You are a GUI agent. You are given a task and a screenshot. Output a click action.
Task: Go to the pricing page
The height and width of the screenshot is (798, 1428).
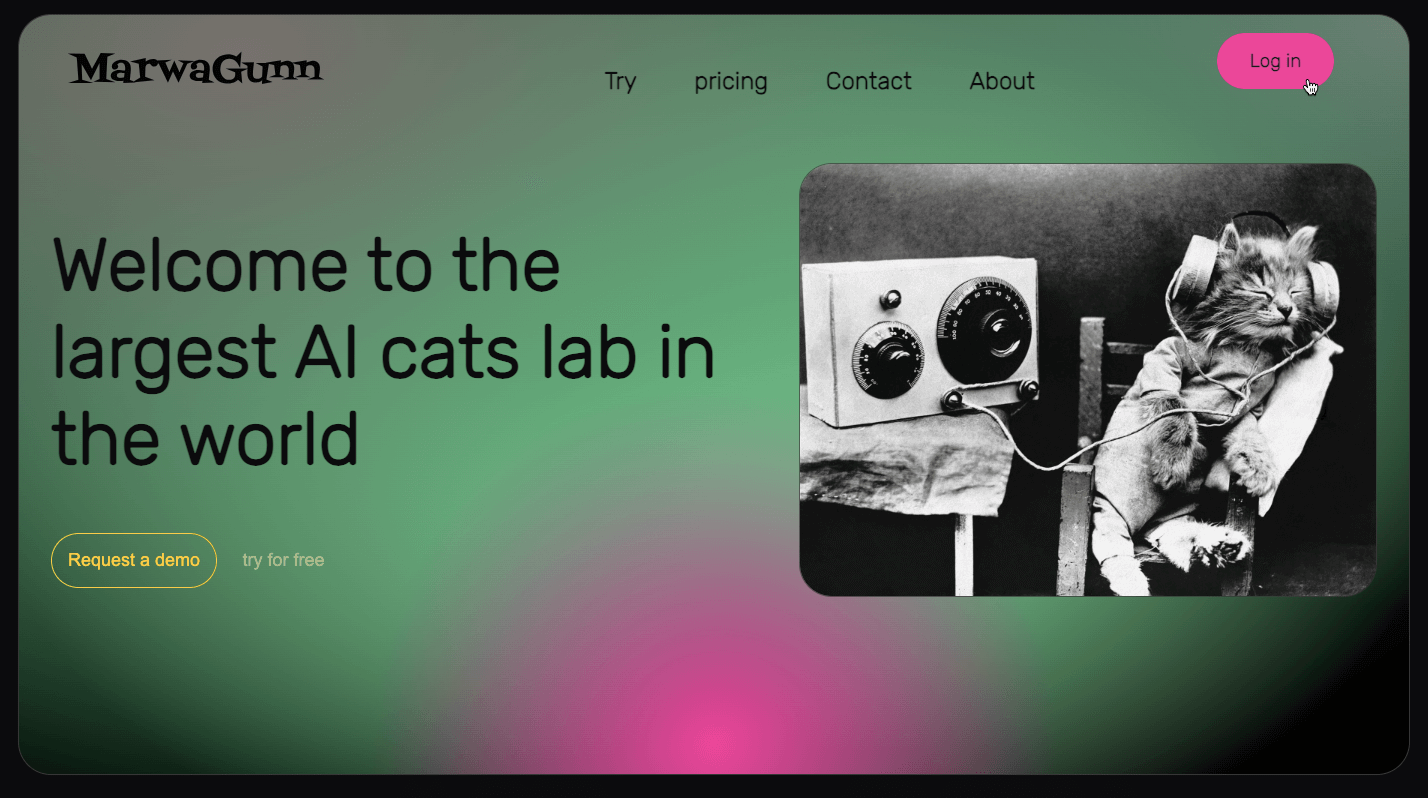[731, 81]
